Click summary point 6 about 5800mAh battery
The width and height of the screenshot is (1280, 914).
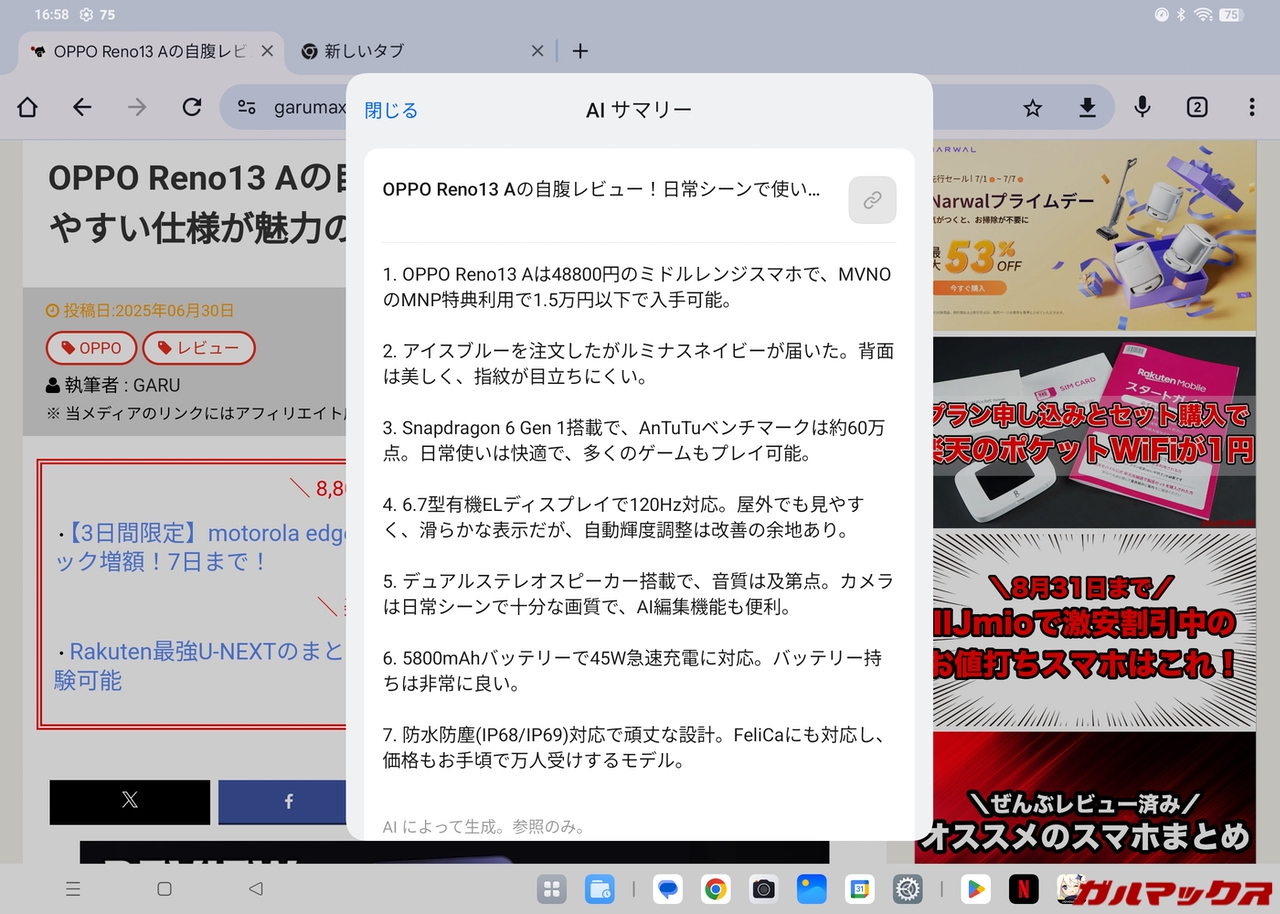click(632, 671)
